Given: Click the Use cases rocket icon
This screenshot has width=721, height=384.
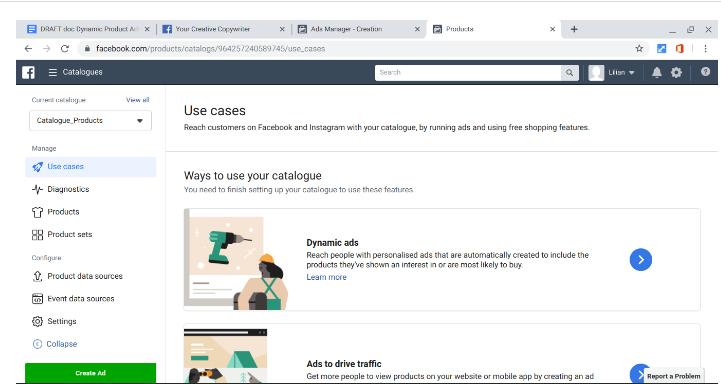Looking at the screenshot, I should click(x=37, y=166).
